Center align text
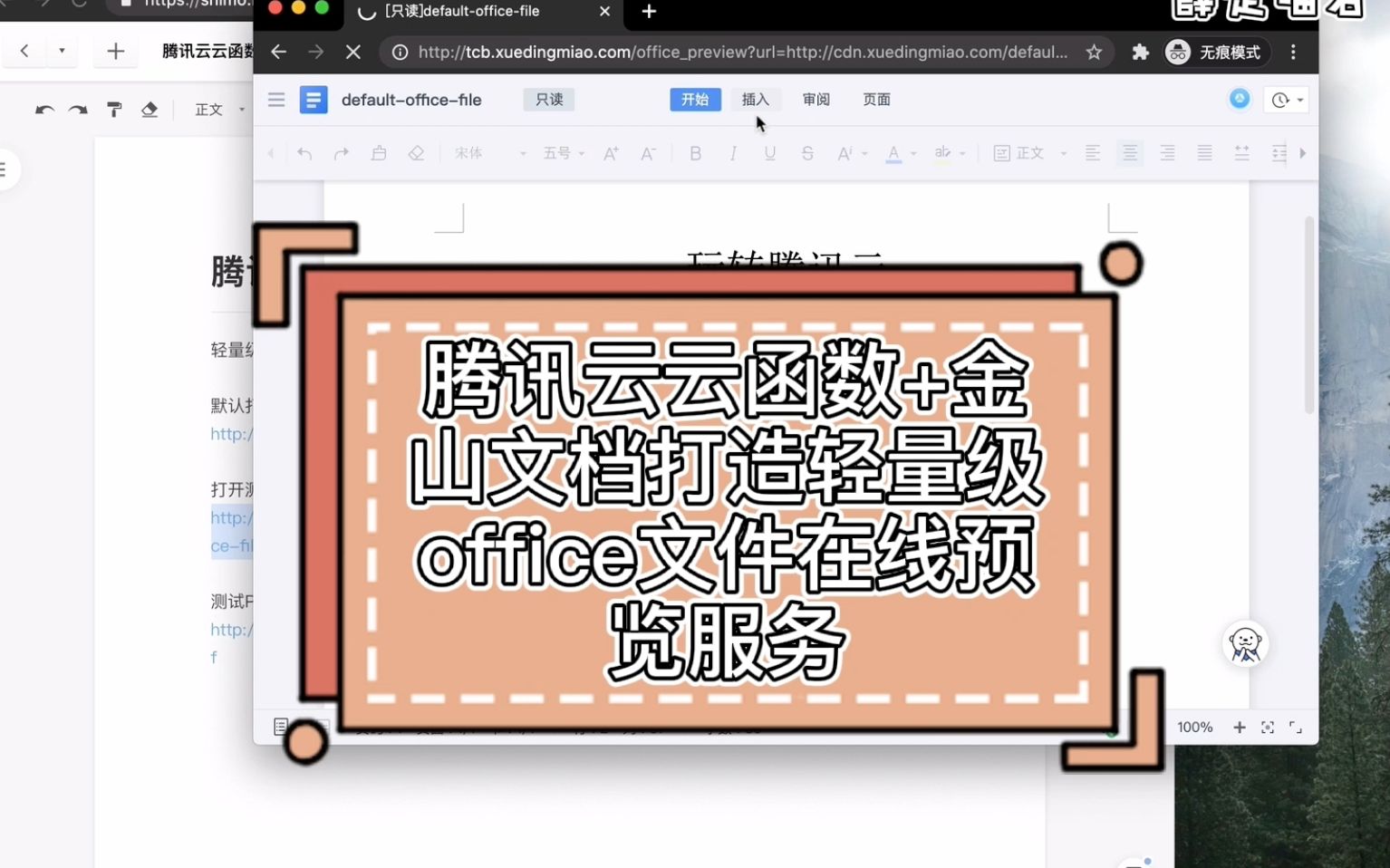This screenshot has width=1390, height=868. (x=1130, y=154)
